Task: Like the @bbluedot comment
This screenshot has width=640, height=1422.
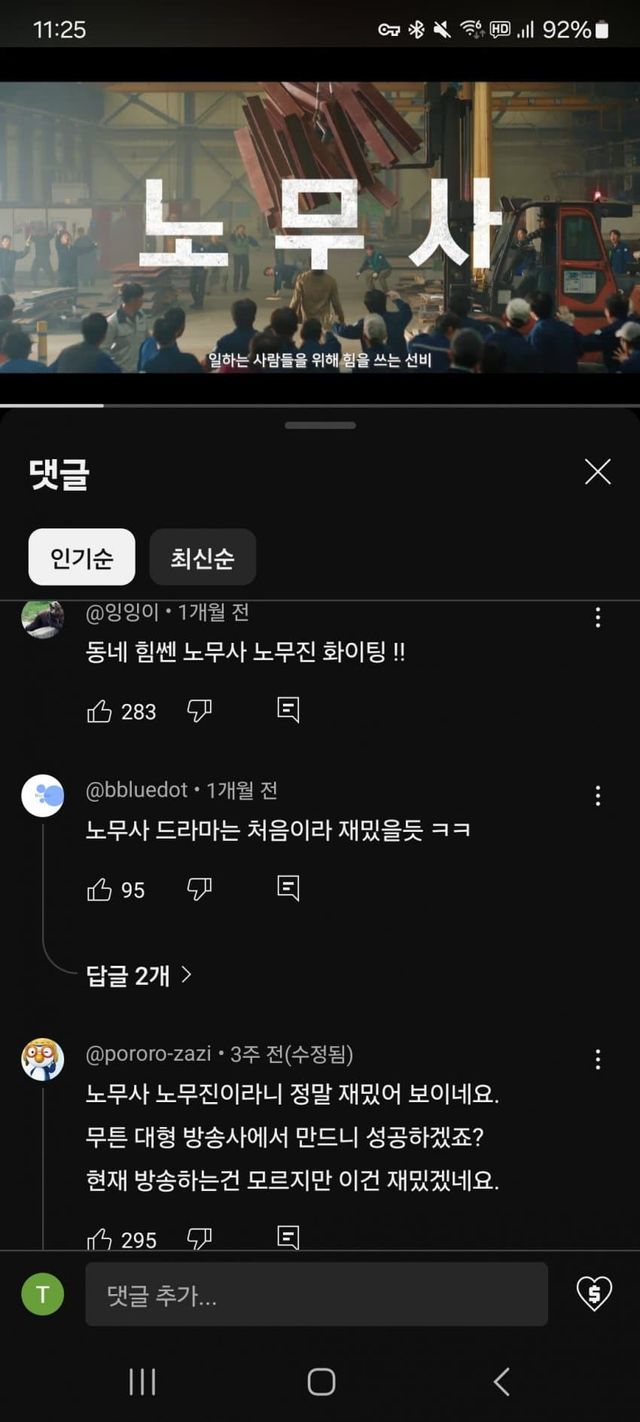Action: [x=100, y=889]
